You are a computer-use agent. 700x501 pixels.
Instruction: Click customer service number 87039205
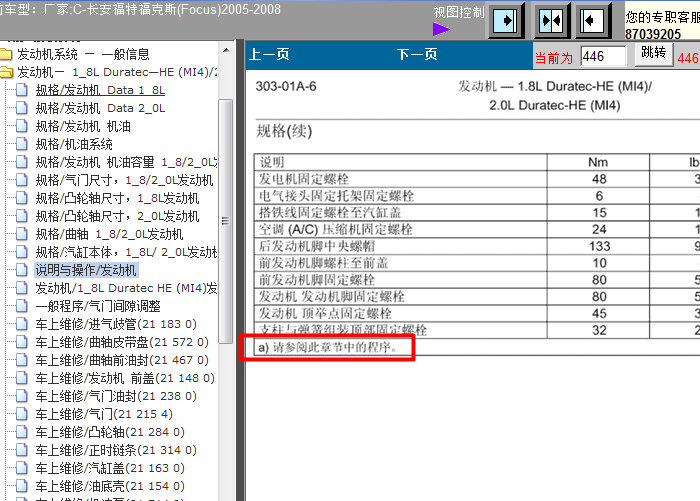(x=653, y=34)
